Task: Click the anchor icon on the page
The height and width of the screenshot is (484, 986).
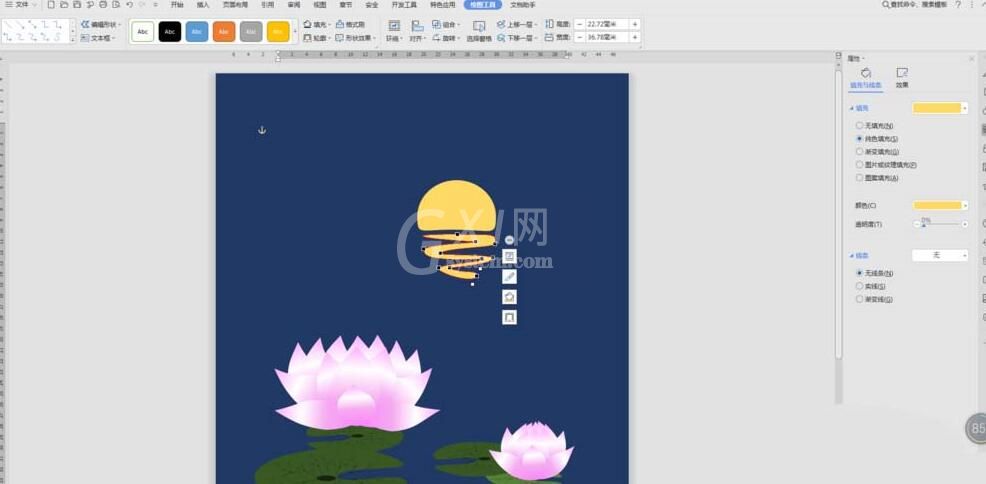Action: [x=262, y=130]
